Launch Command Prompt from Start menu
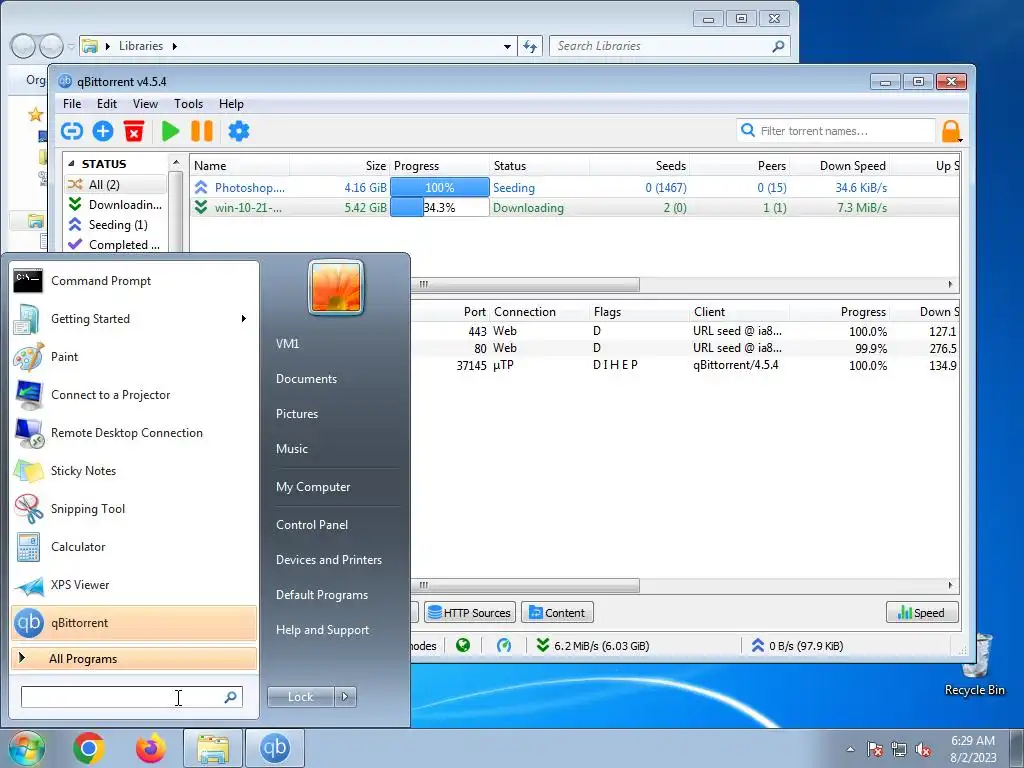 tap(134, 281)
